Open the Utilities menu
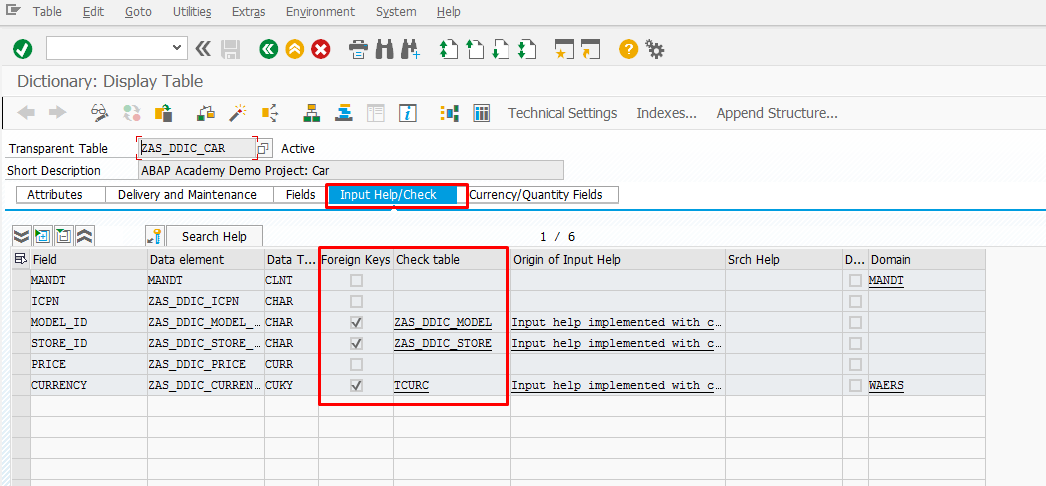The width and height of the screenshot is (1046, 486). pyautogui.click(x=192, y=12)
